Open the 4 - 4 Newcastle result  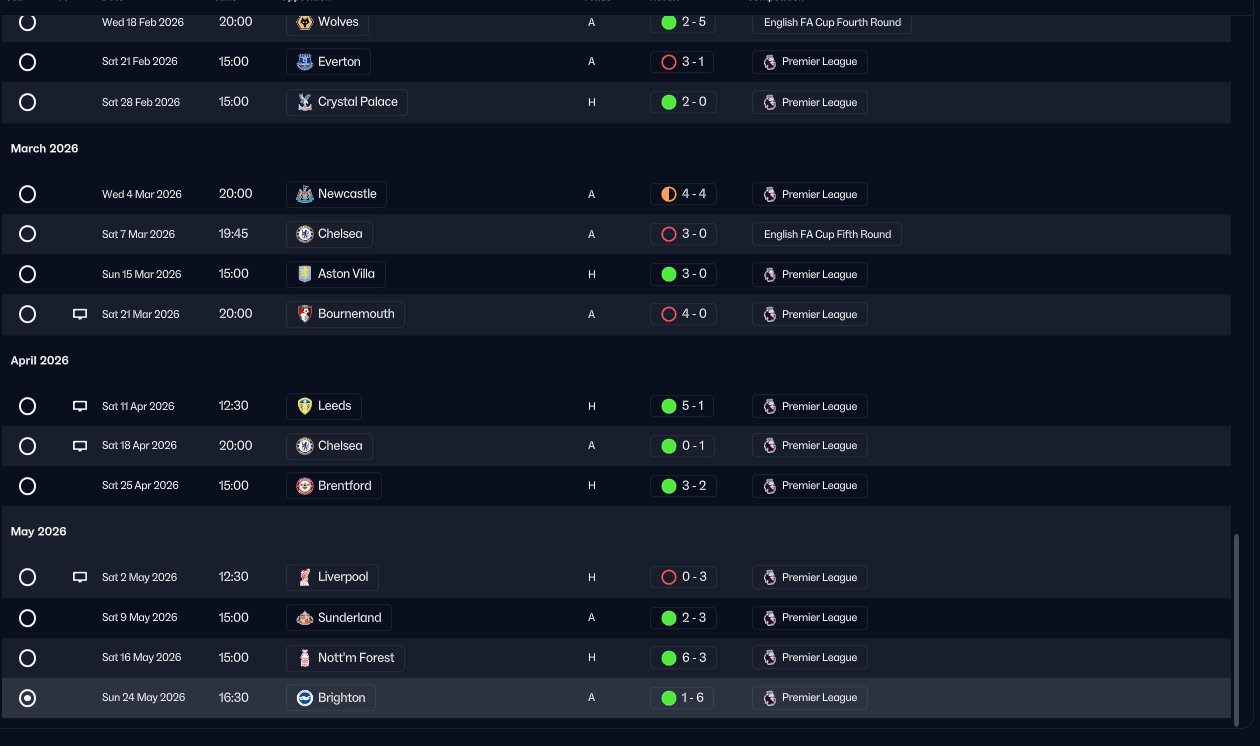[x=683, y=194]
